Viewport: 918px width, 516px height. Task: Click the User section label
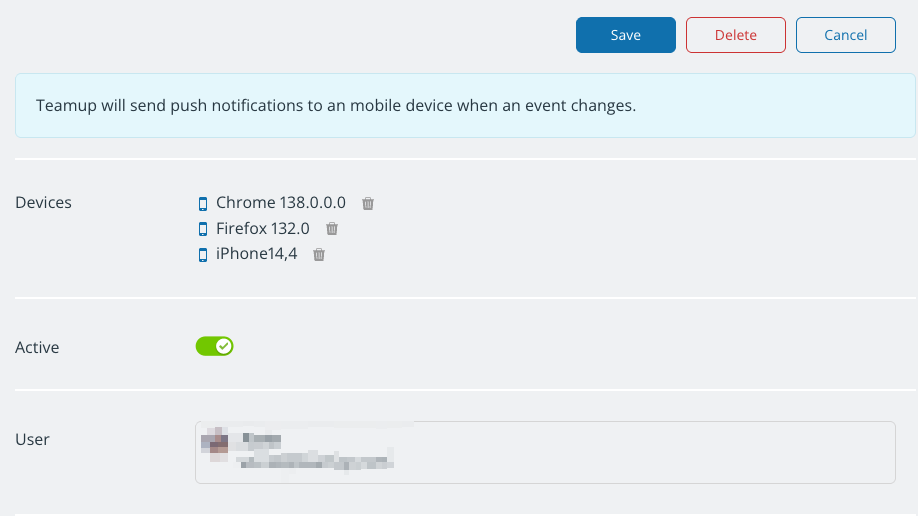pyautogui.click(x=32, y=439)
